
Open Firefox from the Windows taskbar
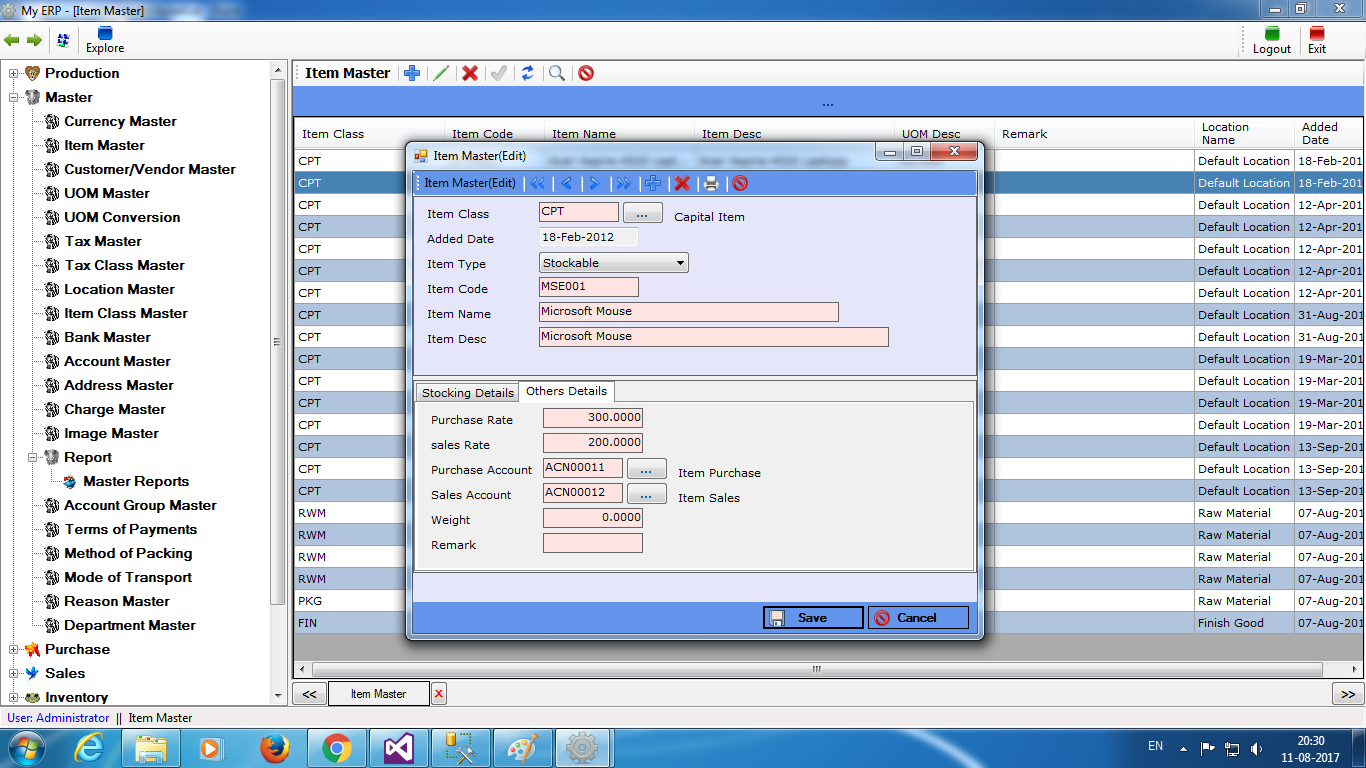point(274,748)
